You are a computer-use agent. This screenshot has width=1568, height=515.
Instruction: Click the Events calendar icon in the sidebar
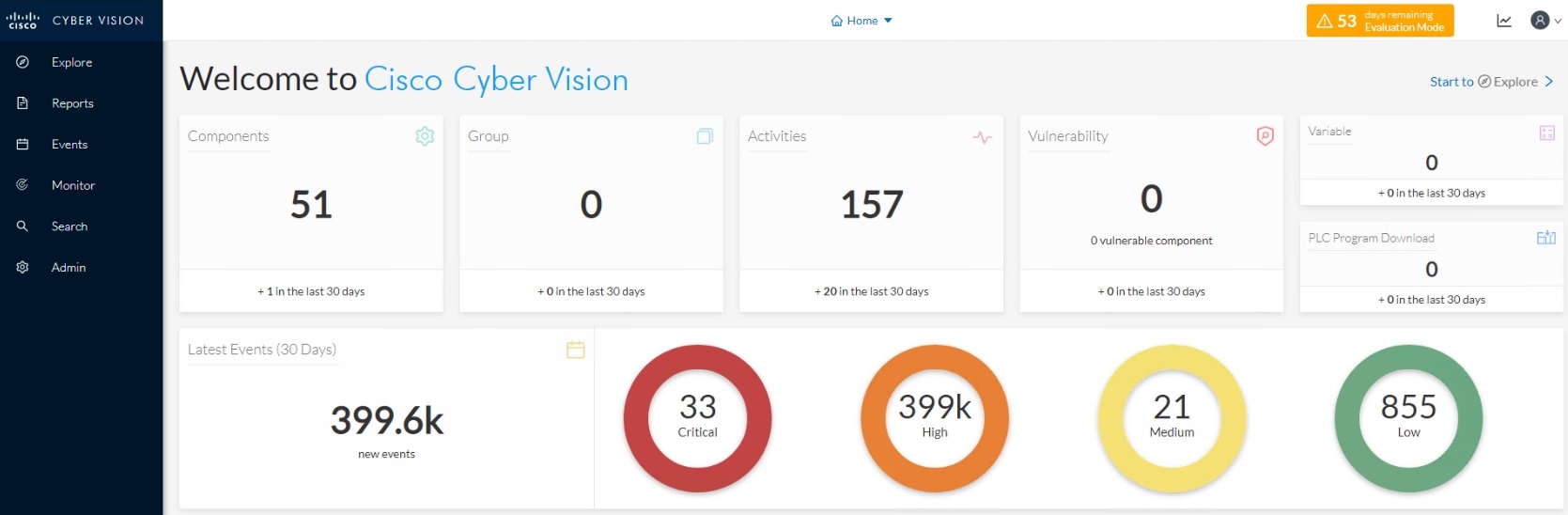coord(23,144)
